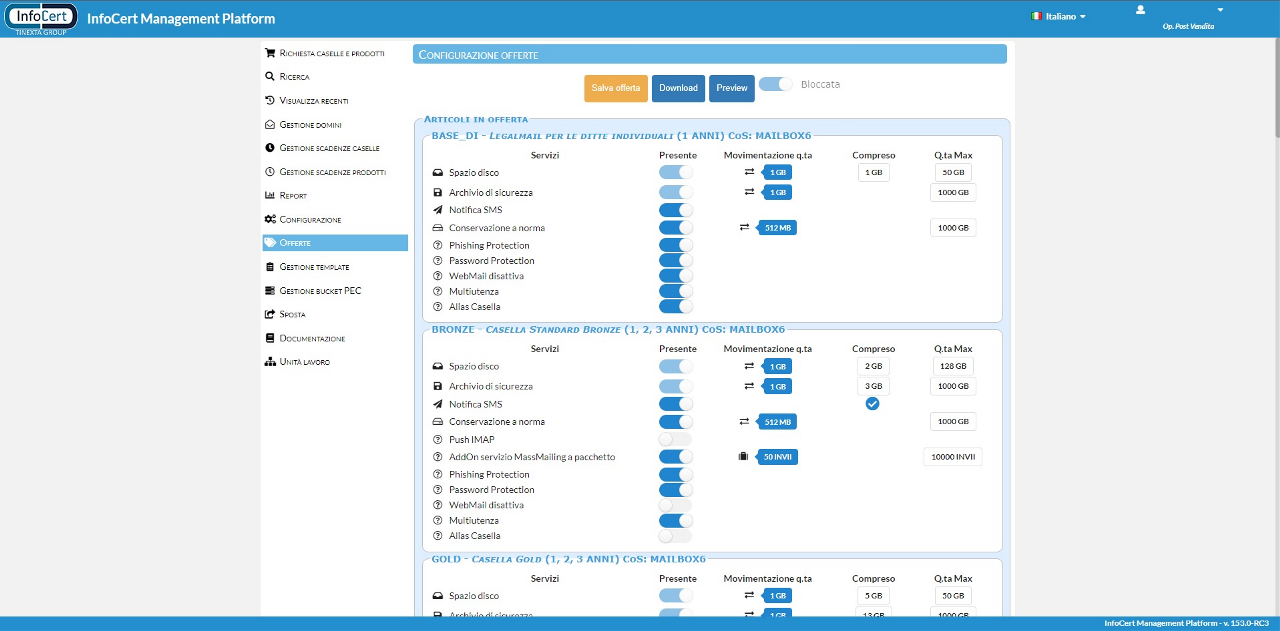The image size is (1280, 631).
Task: Uncheck Notifica SMS Compreso checkbox in BRONZE
Action: 872,404
